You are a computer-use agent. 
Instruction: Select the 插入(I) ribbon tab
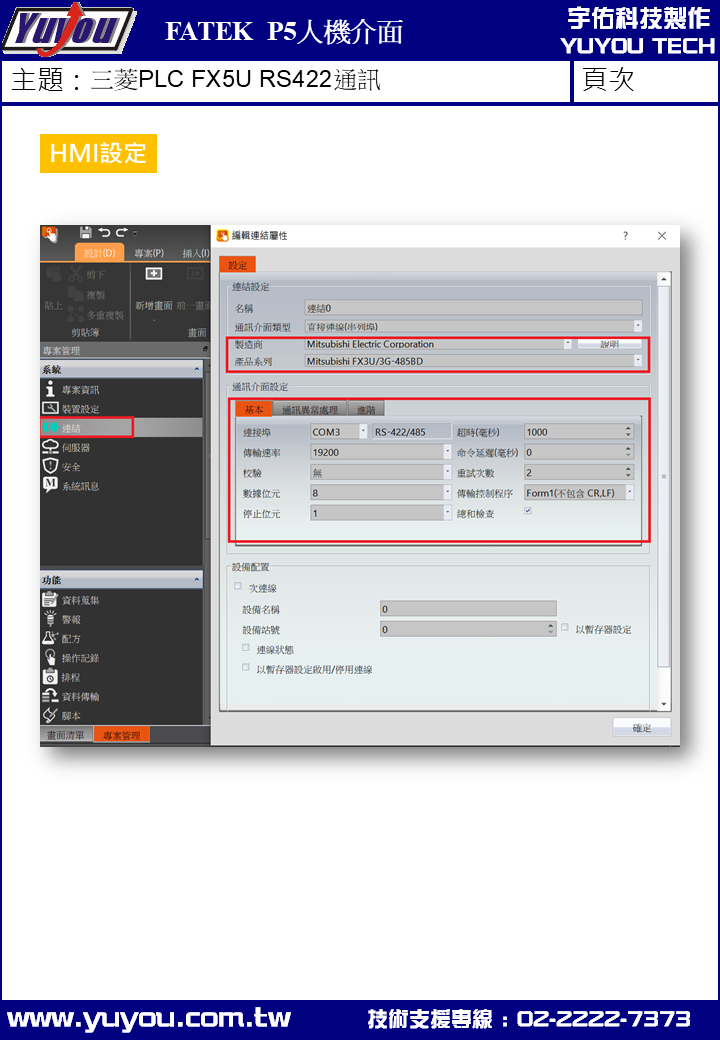[x=196, y=253]
